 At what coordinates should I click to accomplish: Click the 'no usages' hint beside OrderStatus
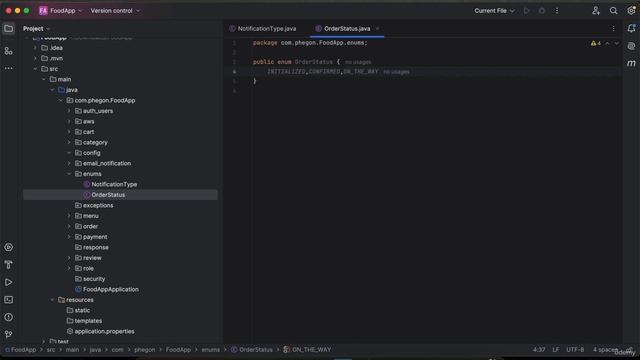coord(358,62)
